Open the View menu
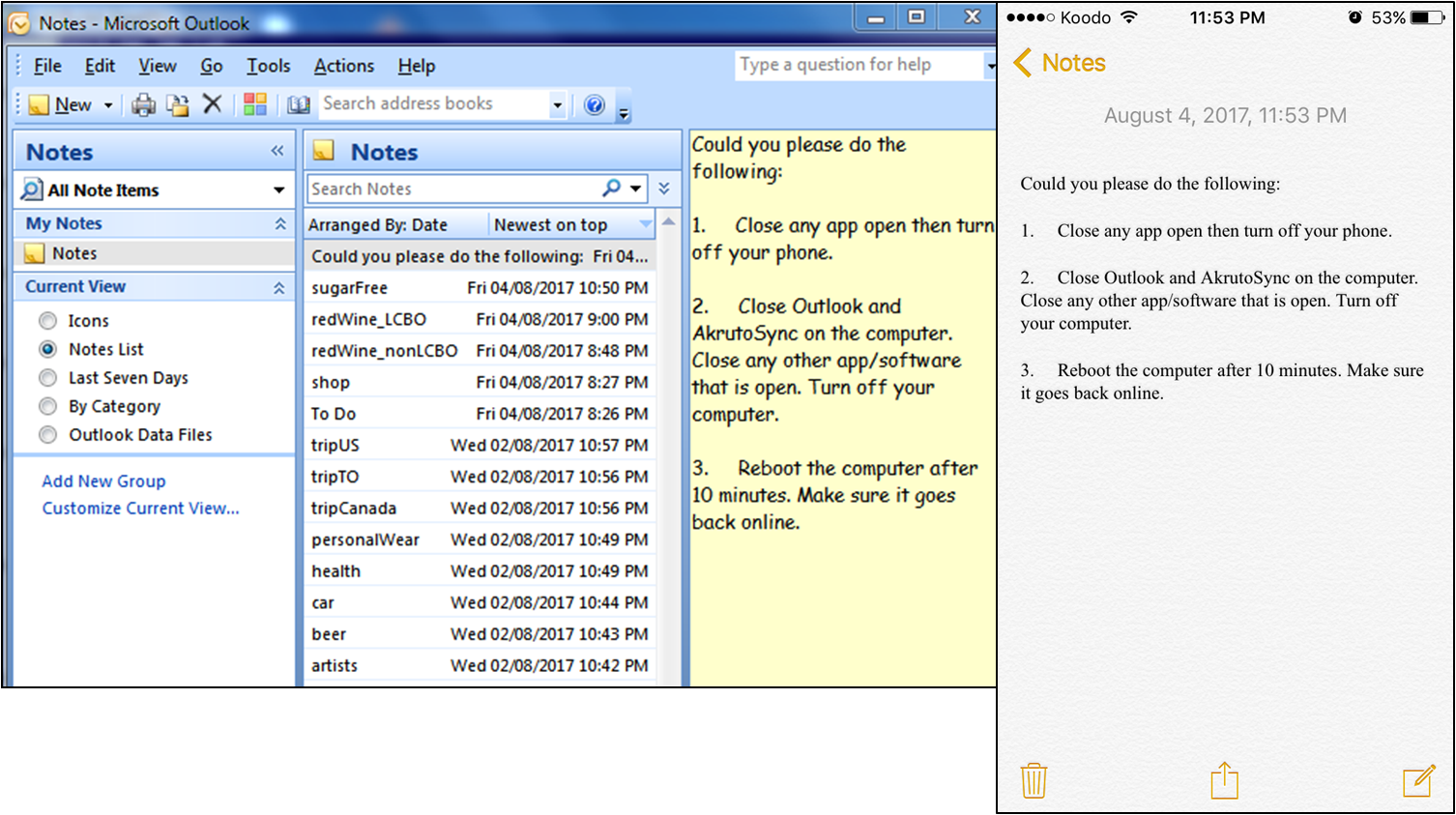1456x815 pixels. (x=158, y=66)
